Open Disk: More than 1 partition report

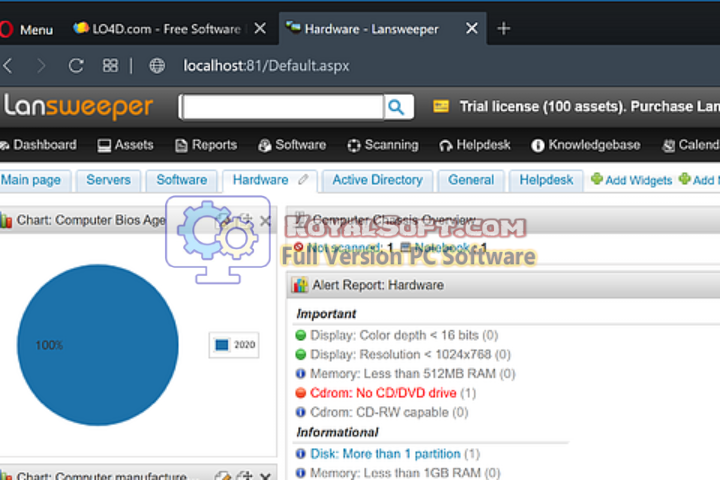click(x=395, y=454)
